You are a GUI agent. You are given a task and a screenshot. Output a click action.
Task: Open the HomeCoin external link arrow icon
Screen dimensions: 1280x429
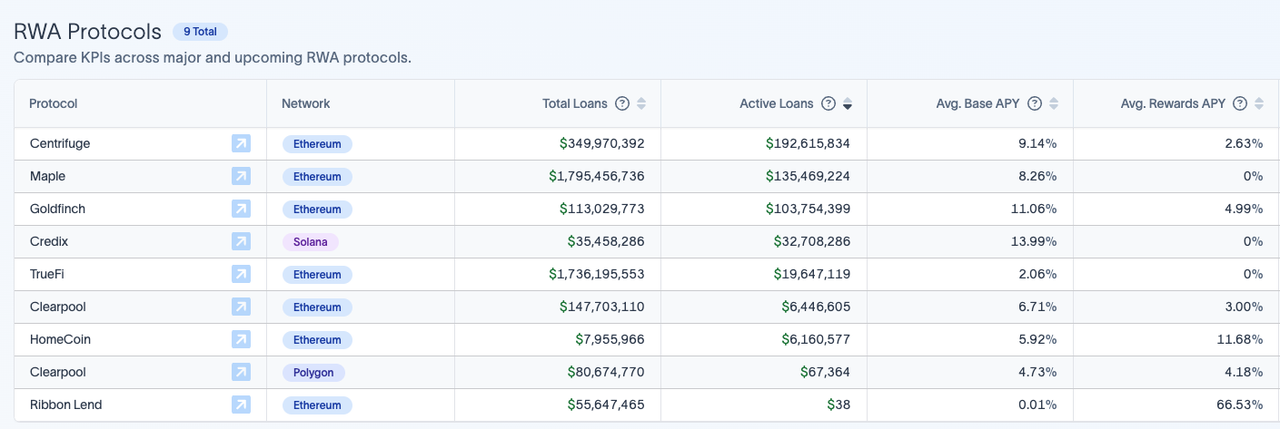pyautogui.click(x=241, y=340)
